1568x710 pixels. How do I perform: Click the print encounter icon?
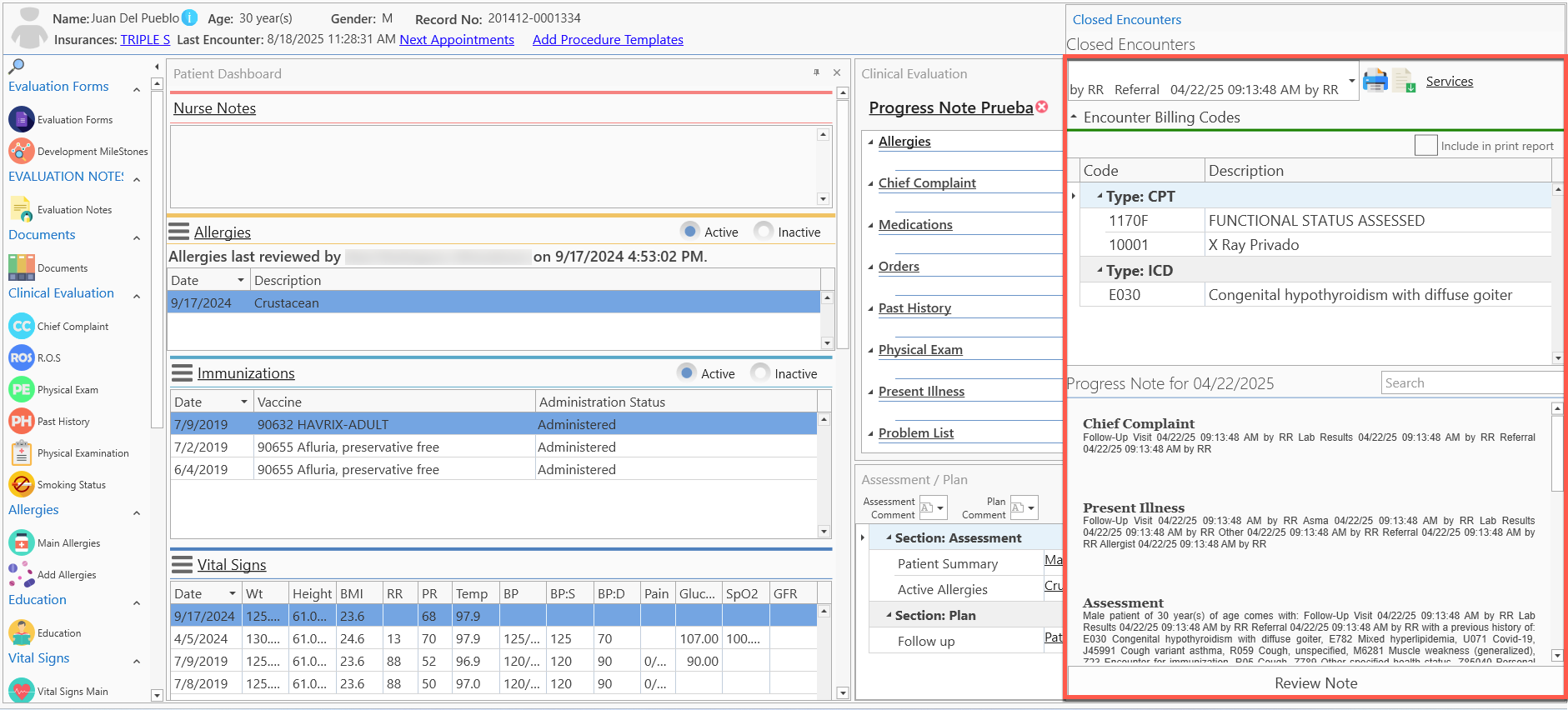tap(1375, 81)
